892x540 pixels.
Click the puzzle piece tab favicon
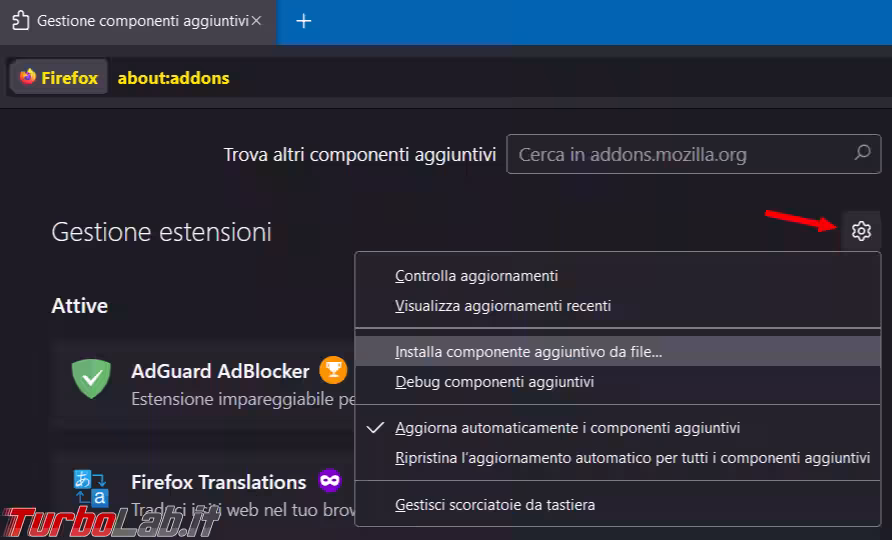coord(20,21)
